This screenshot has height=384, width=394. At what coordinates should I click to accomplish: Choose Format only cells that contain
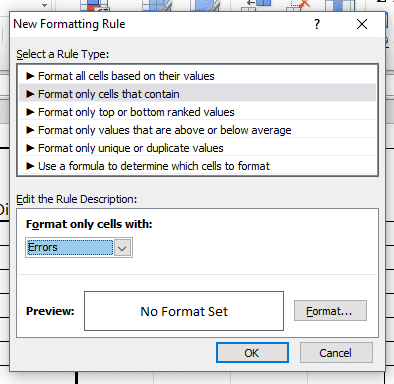pyautogui.click(x=197, y=94)
